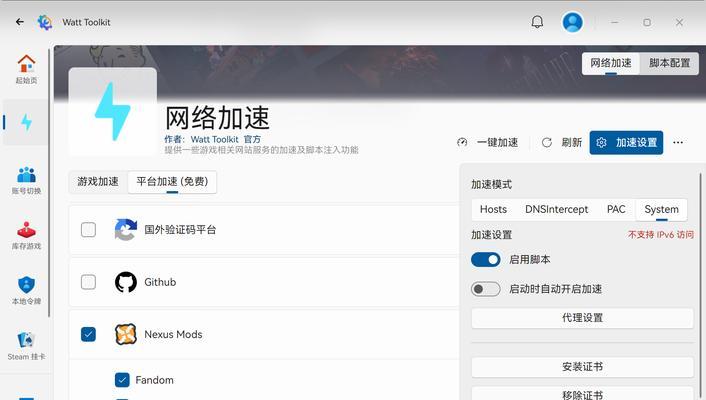The width and height of the screenshot is (706, 400).
Task: Click the sidebar vertical scrollbar
Action: point(50,182)
